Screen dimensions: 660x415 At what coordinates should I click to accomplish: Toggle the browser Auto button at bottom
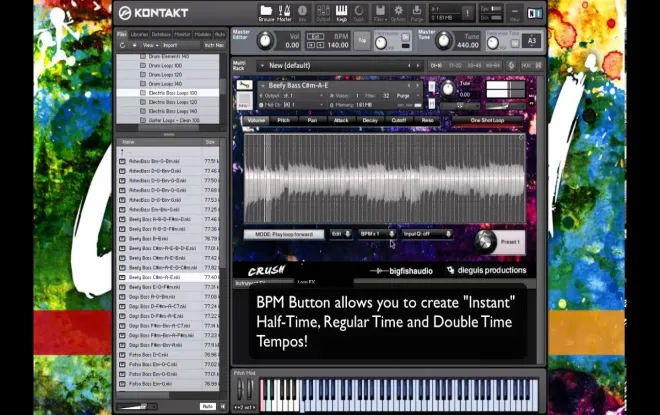tap(208, 406)
